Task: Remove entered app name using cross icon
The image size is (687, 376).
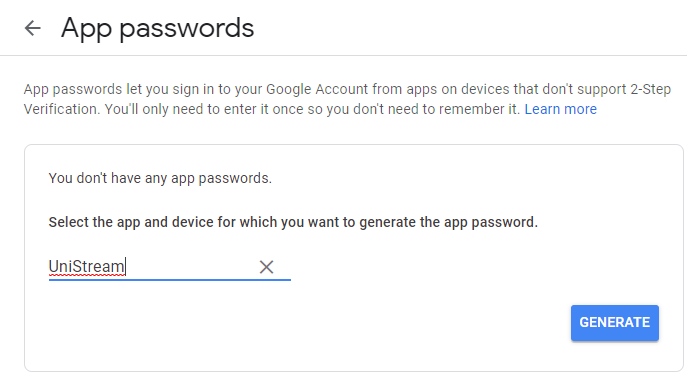Action: pos(266,267)
